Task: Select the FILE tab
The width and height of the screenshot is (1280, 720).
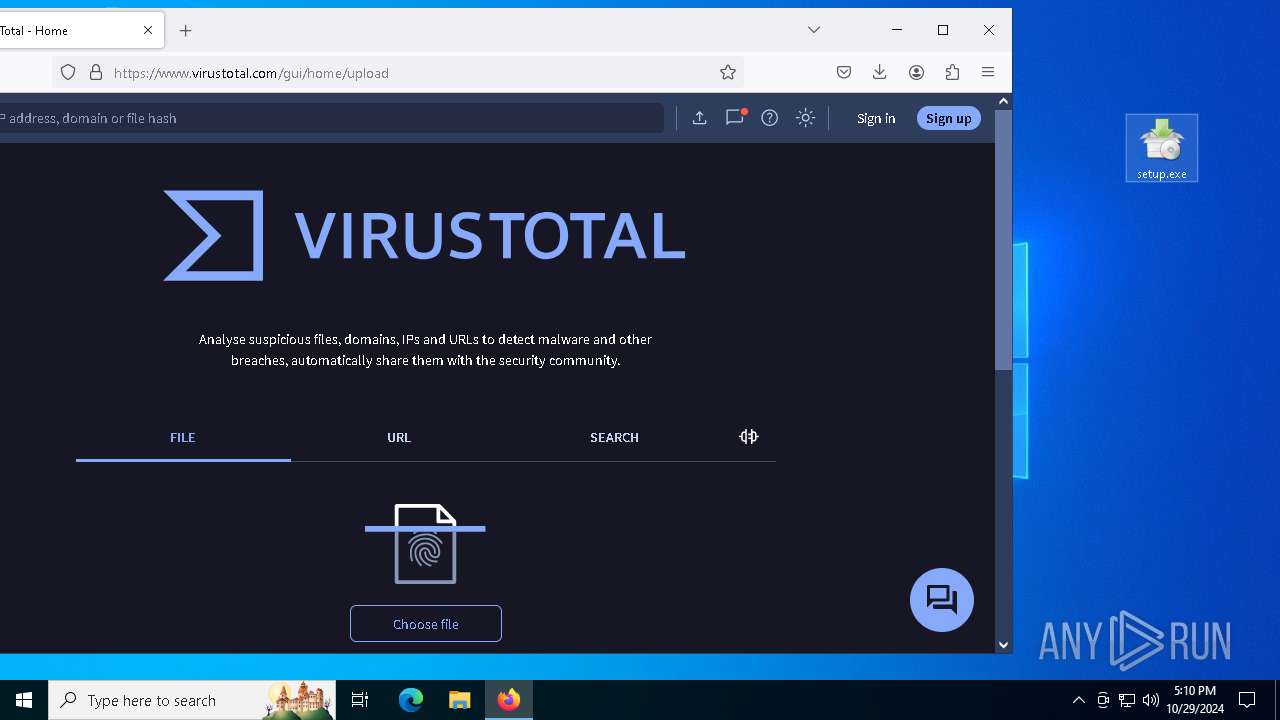Action: pyautogui.click(x=183, y=438)
